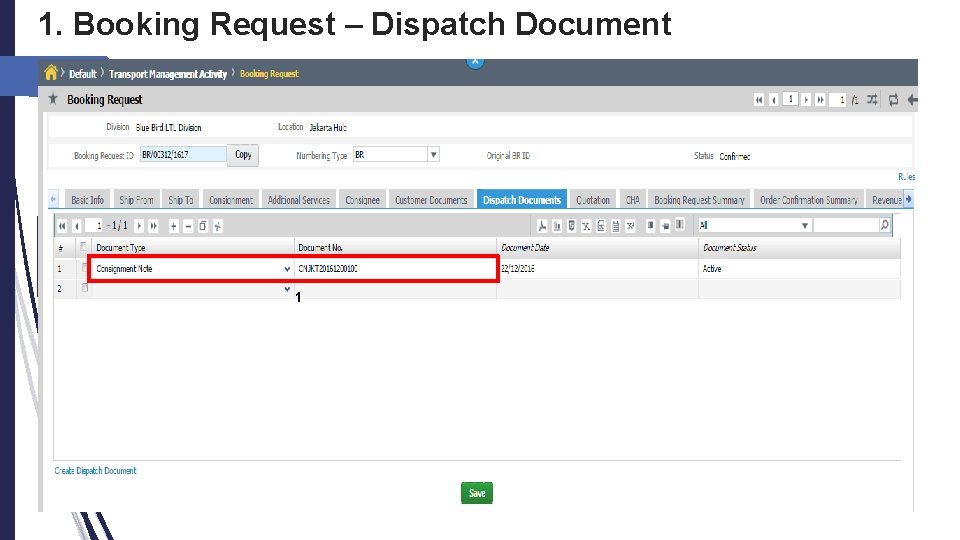Click the shuffle arrows icon in the header

[872, 99]
